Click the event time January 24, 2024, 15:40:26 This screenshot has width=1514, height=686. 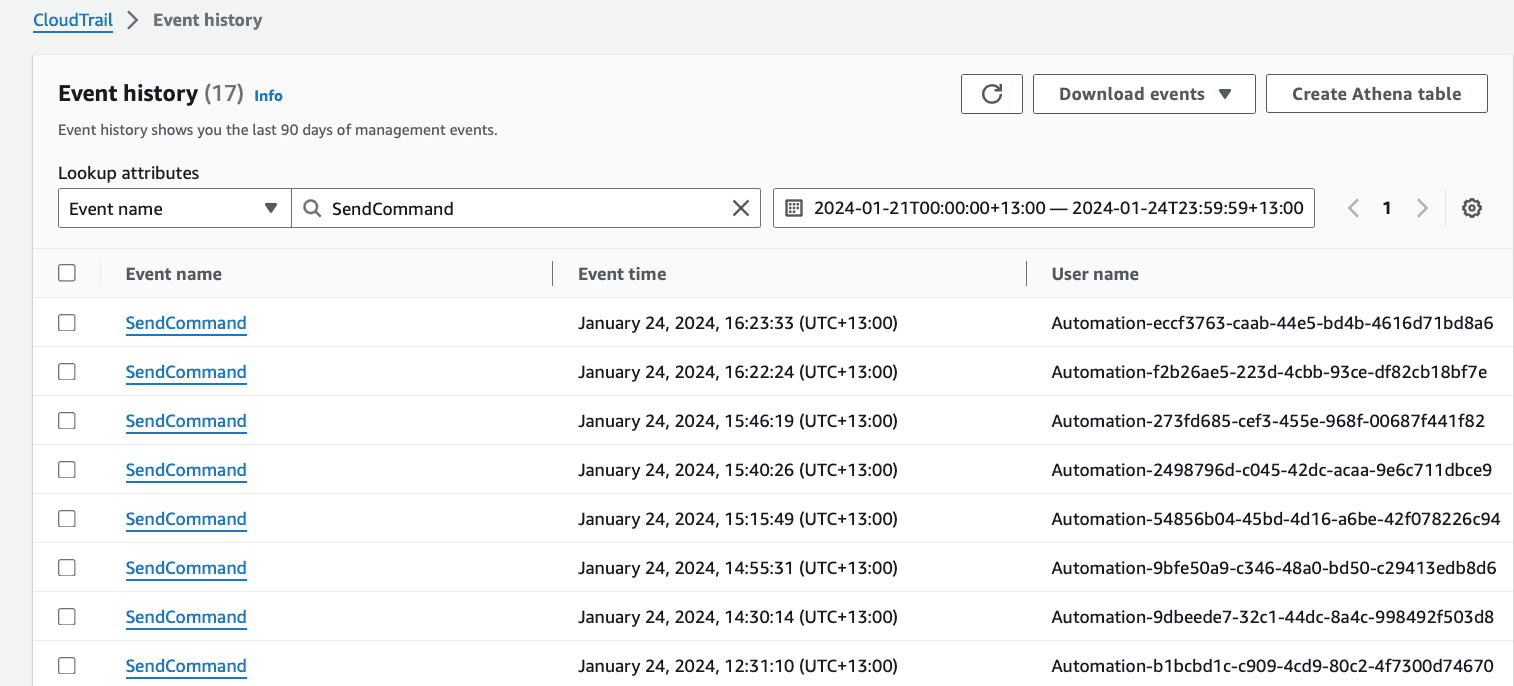point(738,470)
